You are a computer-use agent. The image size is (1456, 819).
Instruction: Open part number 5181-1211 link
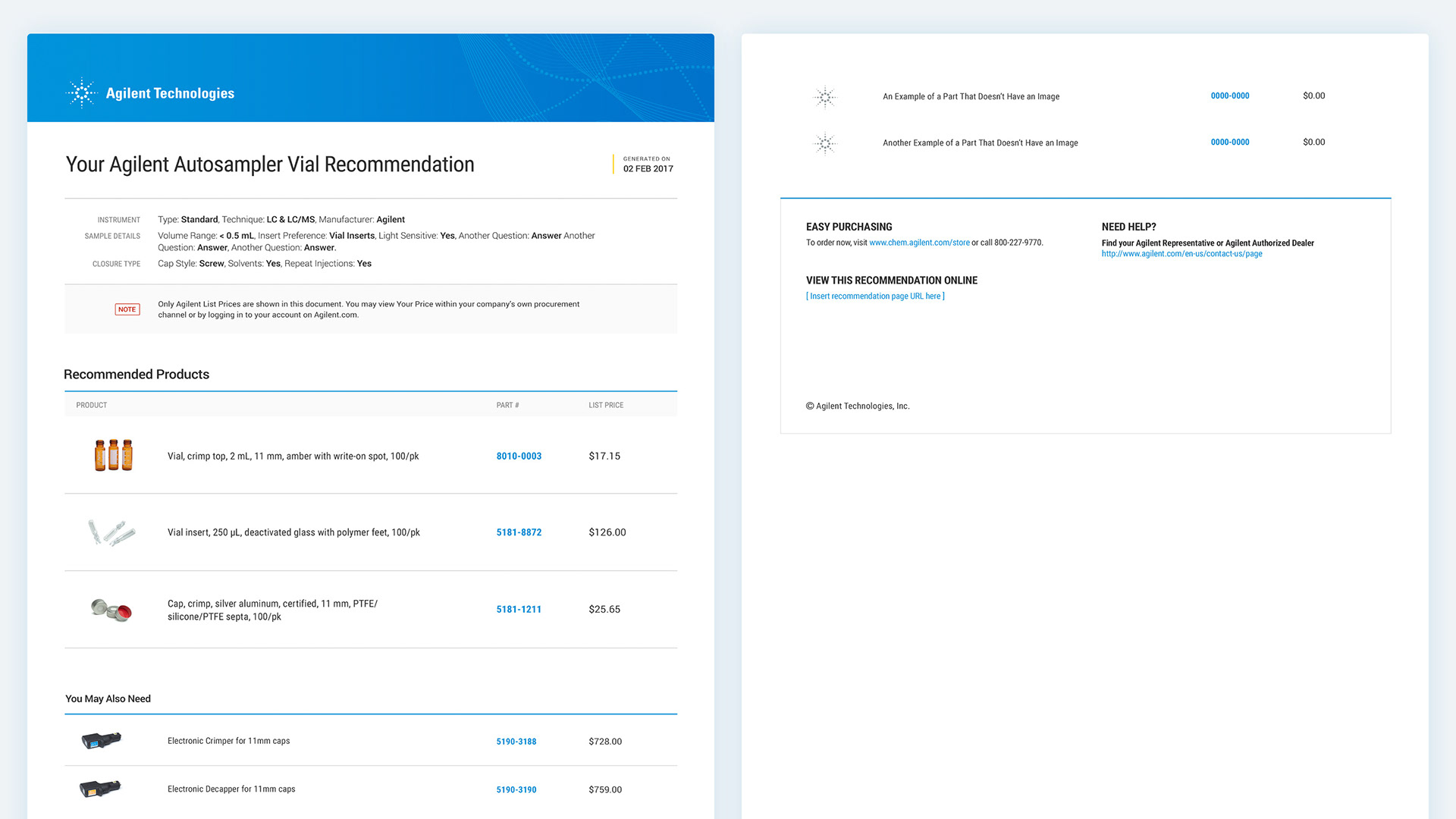pos(519,610)
